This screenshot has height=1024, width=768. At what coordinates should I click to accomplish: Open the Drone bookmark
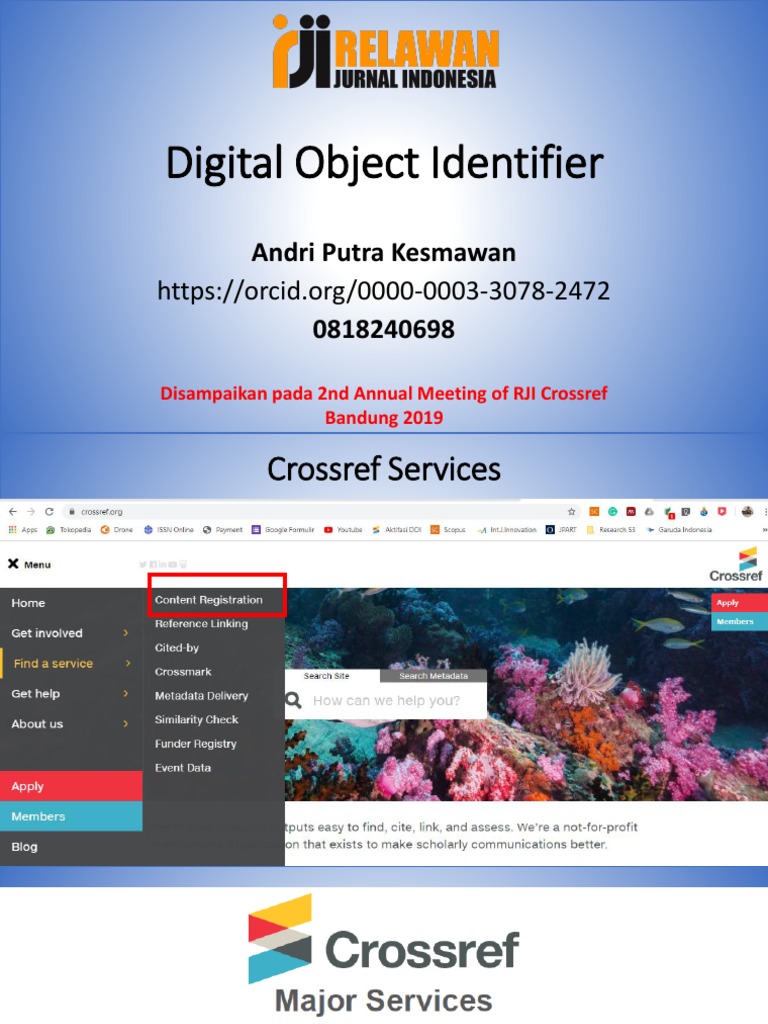(x=117, y=530)
